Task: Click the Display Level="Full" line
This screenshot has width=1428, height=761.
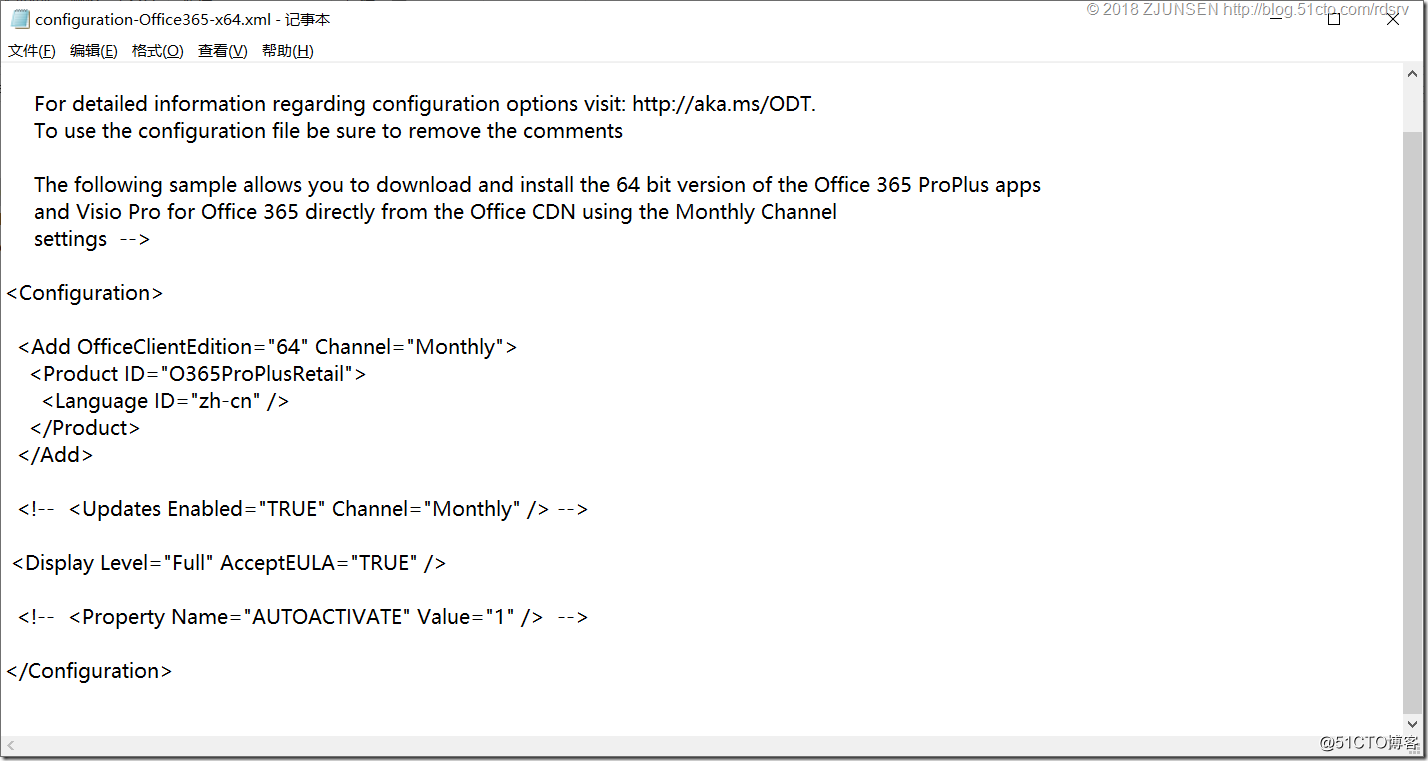Action: 229,563
